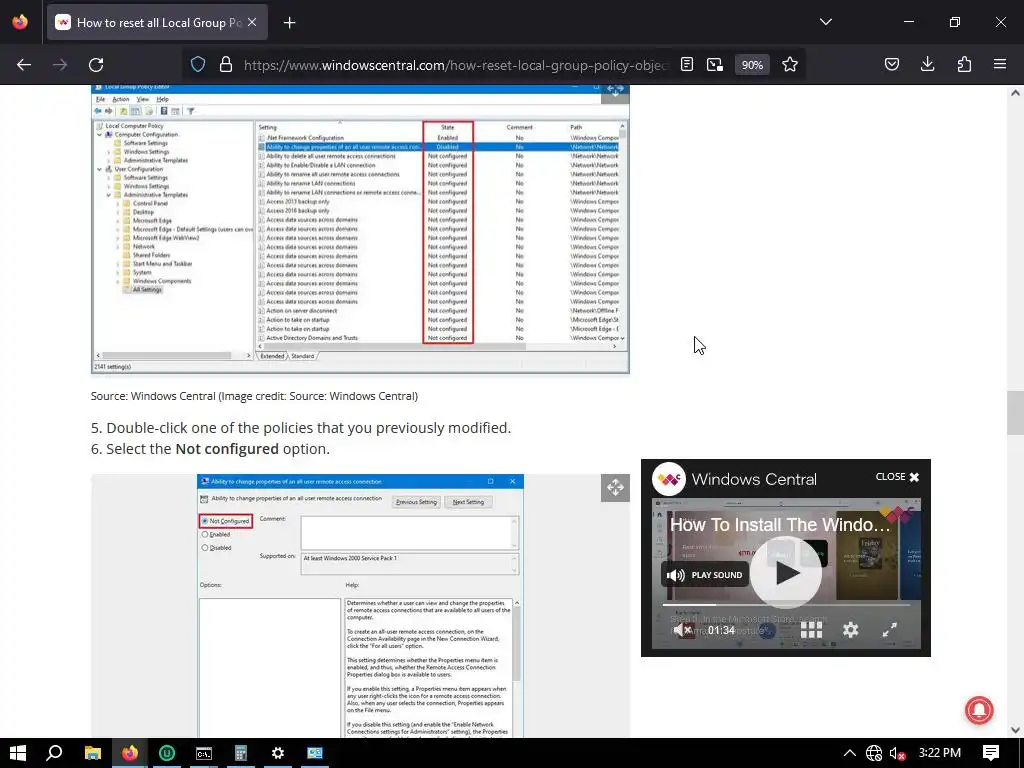Open clock showing 3:22 PM
This screenshot has width=1024, height=768.
[939, 753]
